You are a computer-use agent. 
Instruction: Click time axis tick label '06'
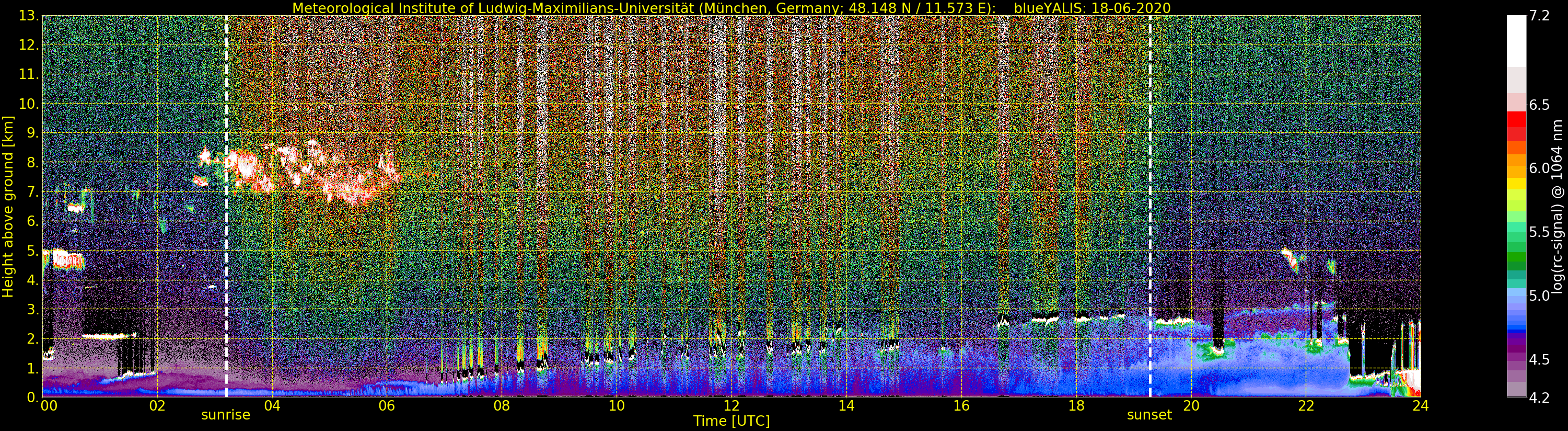tap(387, 405)
